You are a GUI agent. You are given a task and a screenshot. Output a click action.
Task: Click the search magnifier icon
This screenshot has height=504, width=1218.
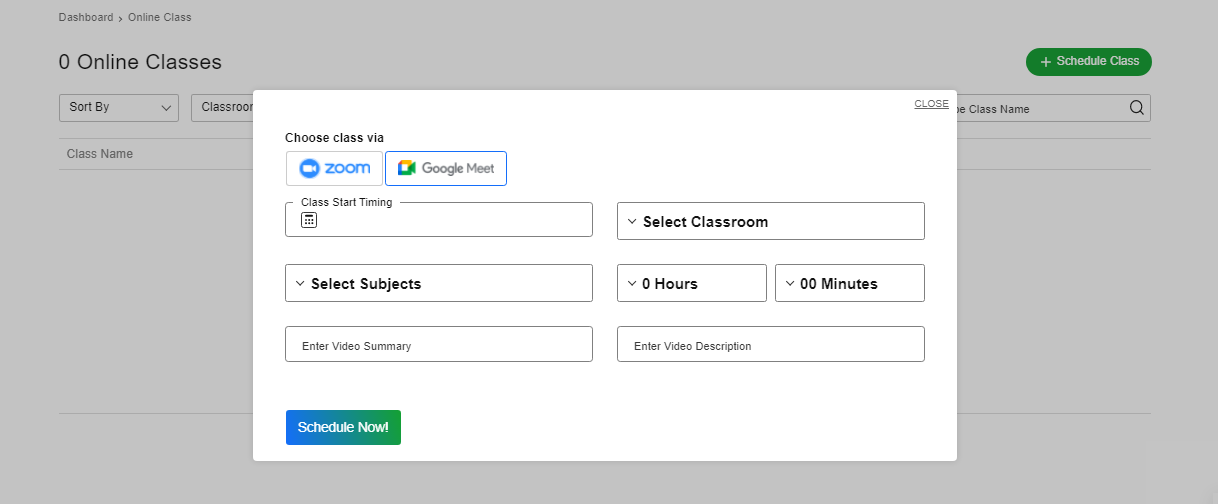click(1137, 108)
